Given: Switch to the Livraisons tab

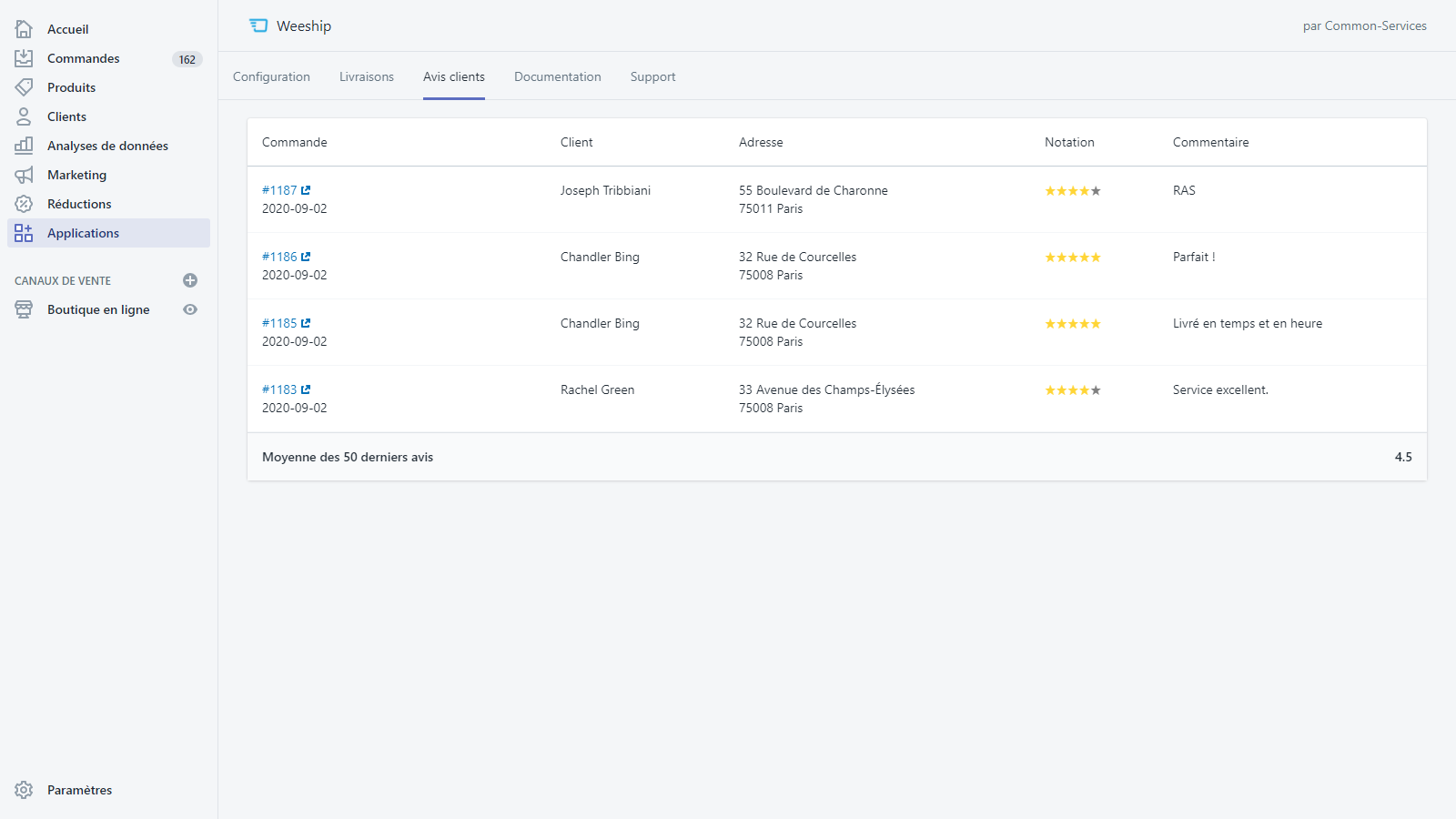Looking at the screenshot, I should click(x=367, y=76).
